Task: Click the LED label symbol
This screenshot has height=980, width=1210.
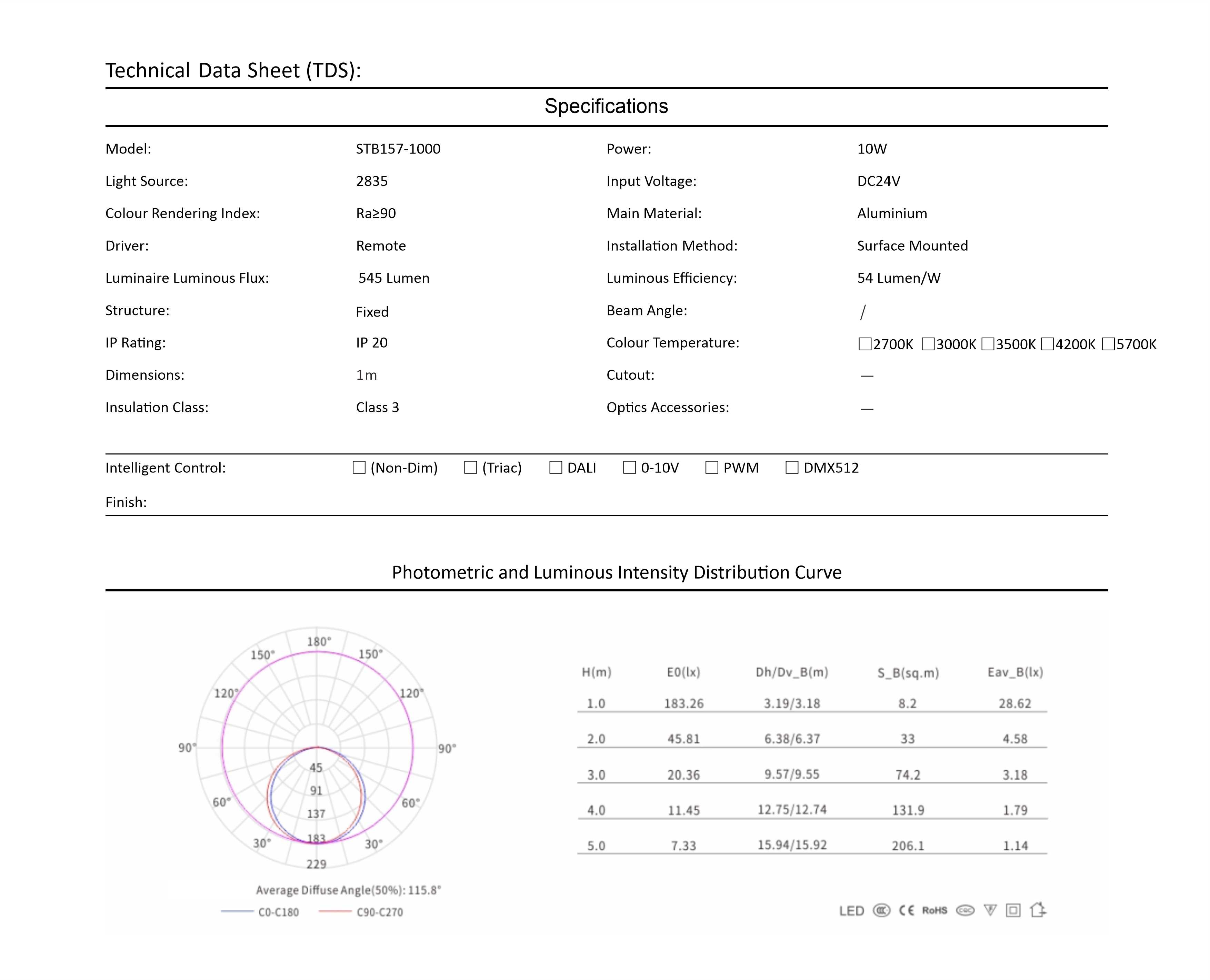Action: (x=852, y=911)
